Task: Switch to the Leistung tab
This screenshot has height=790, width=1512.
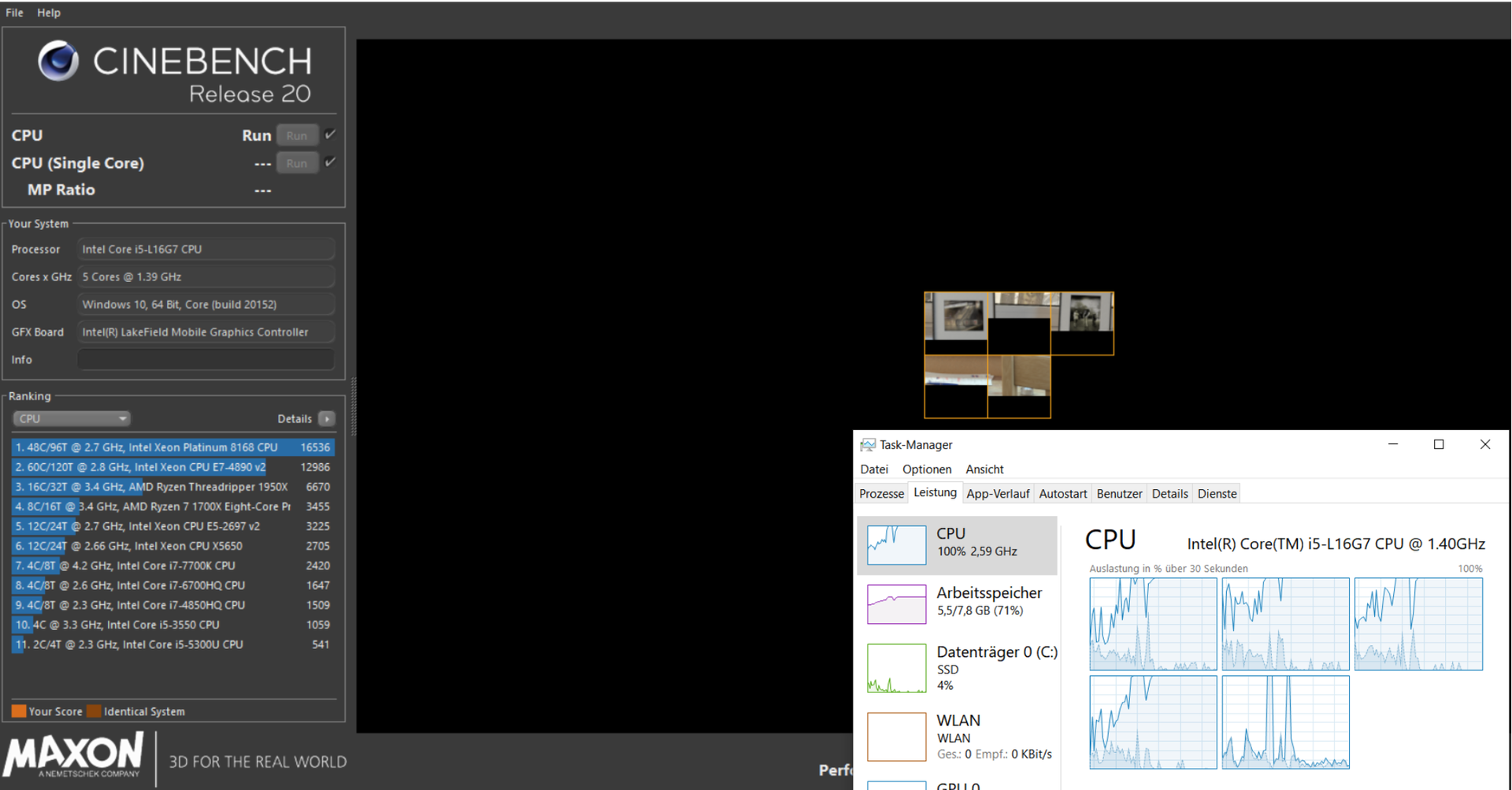Action: [935, 492]
